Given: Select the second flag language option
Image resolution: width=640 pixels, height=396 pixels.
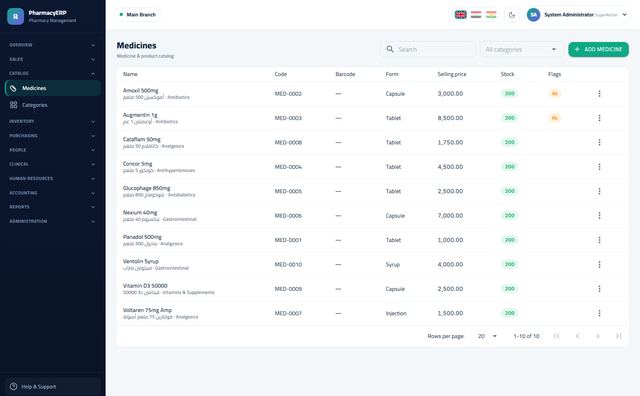Looking at the screenshot, I should (x=476, y=15).
